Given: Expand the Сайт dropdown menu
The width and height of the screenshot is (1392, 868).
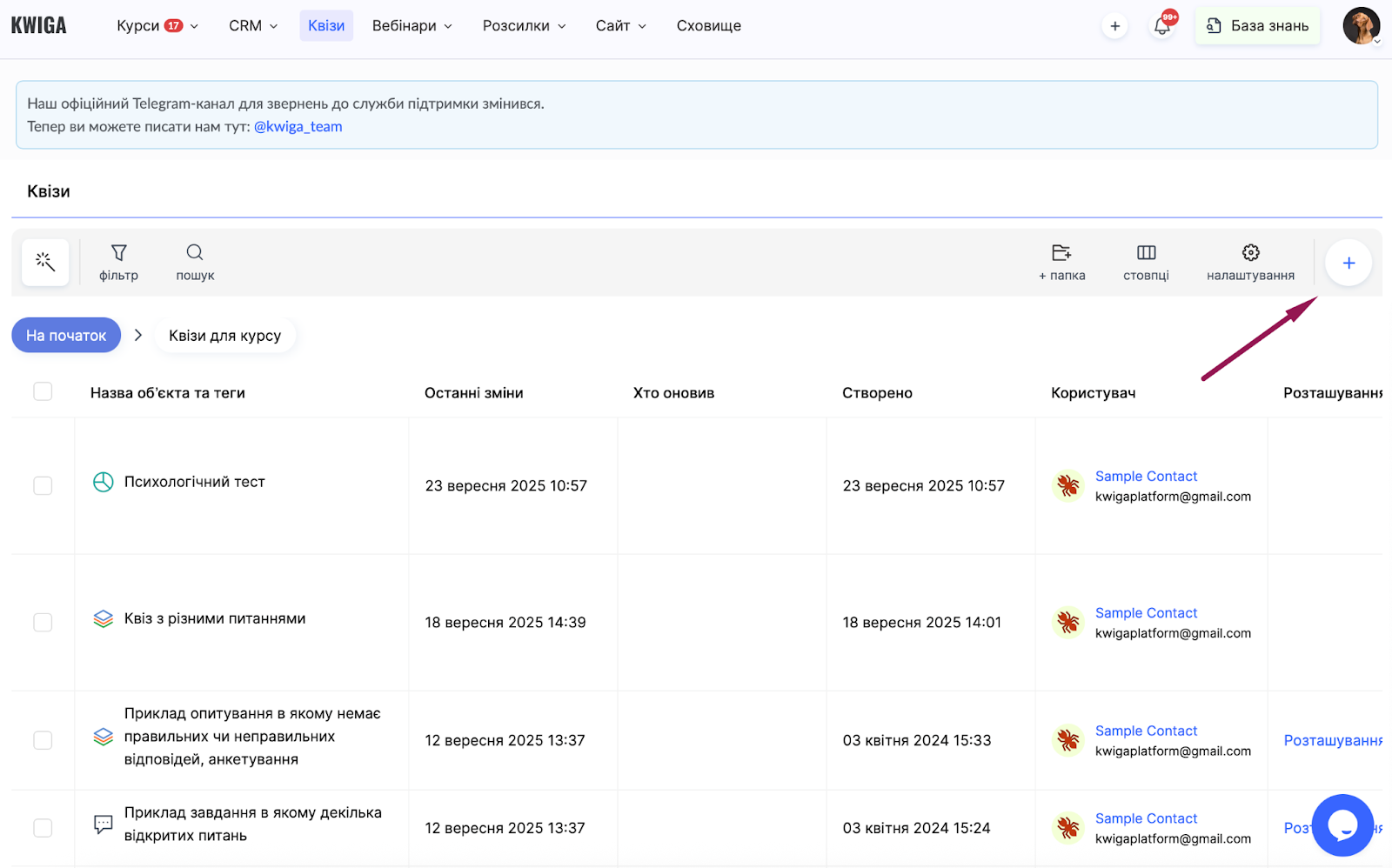Looking at the screenshot, I should tap(621, 26).
